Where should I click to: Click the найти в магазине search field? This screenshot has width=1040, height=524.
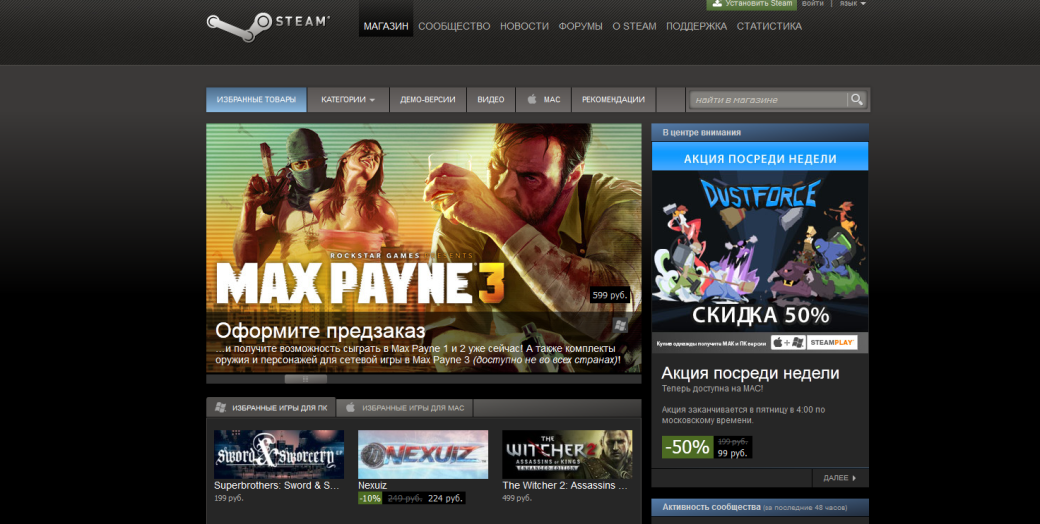click(x=769, y=99)
